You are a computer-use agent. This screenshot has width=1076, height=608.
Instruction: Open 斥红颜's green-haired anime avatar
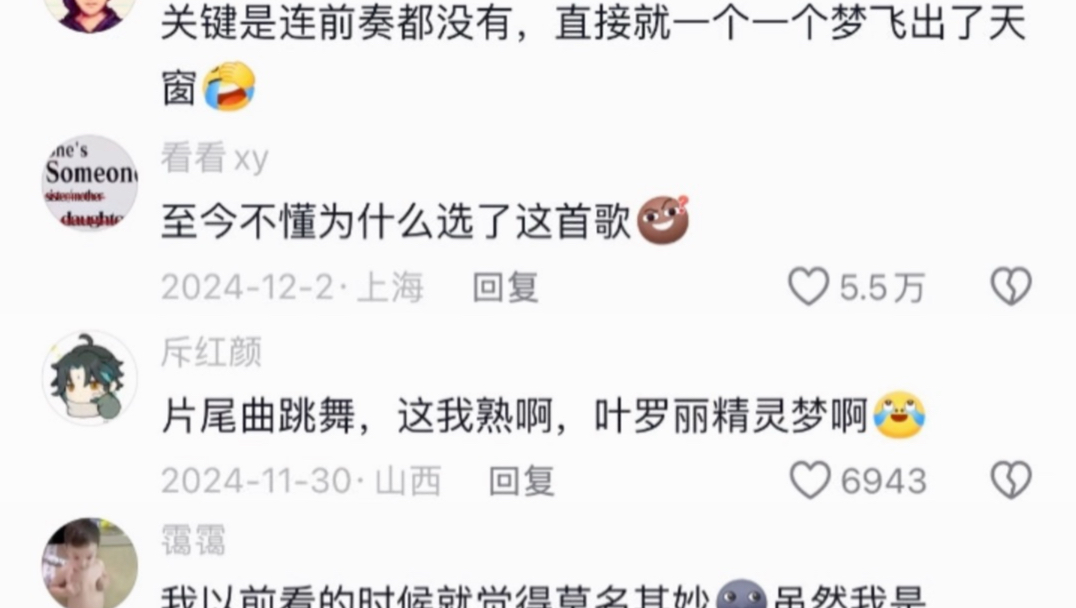(x=90, y=378)
